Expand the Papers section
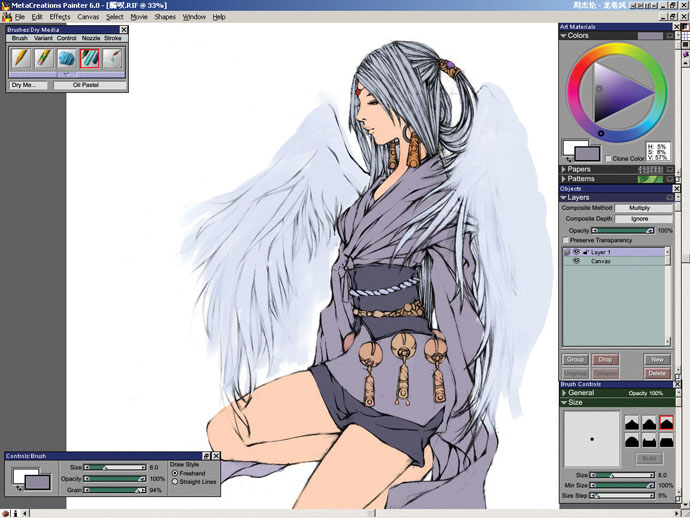This screenshot has width=690, height=518. 563,169
